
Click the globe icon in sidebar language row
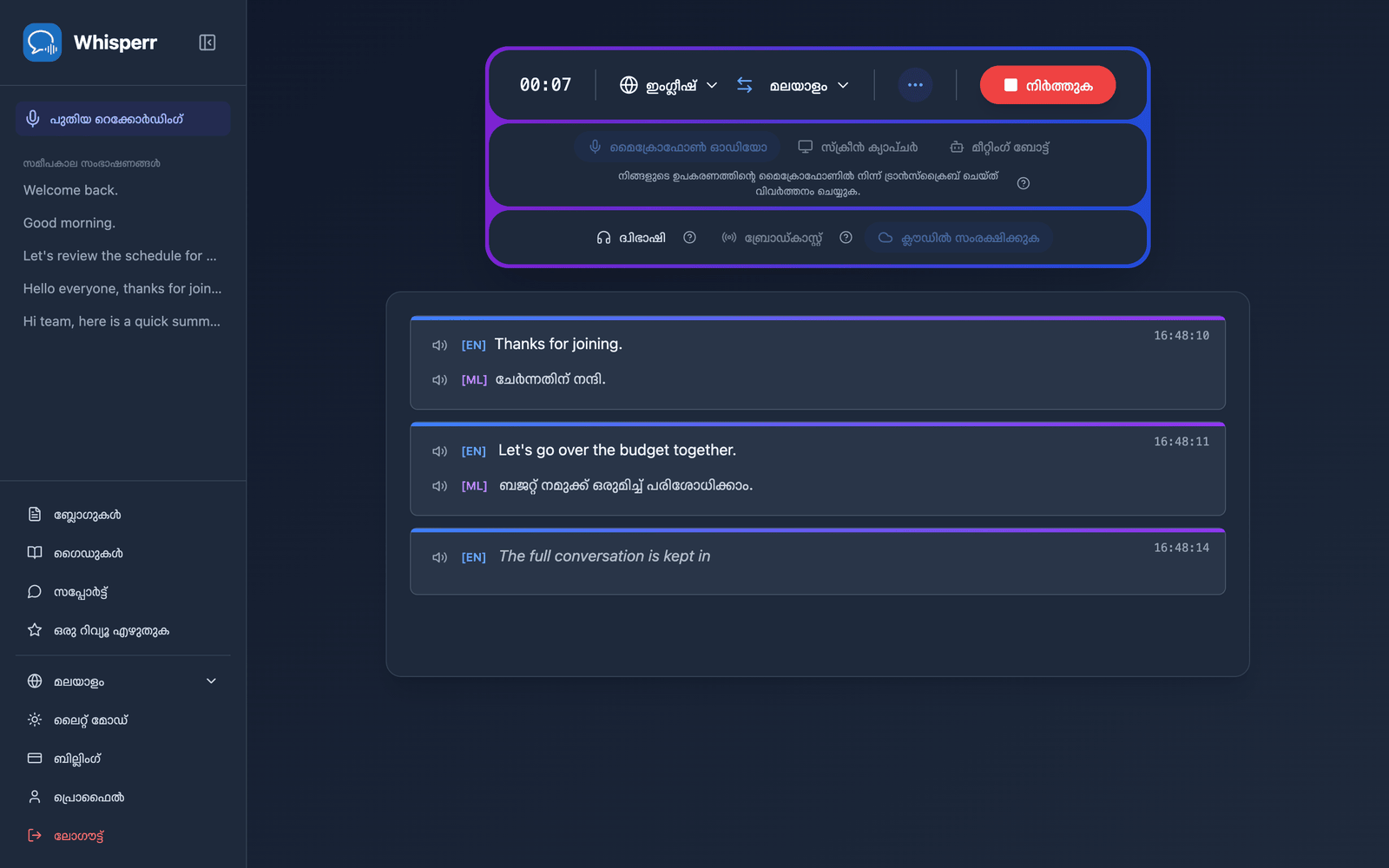(x=35, y=681)
